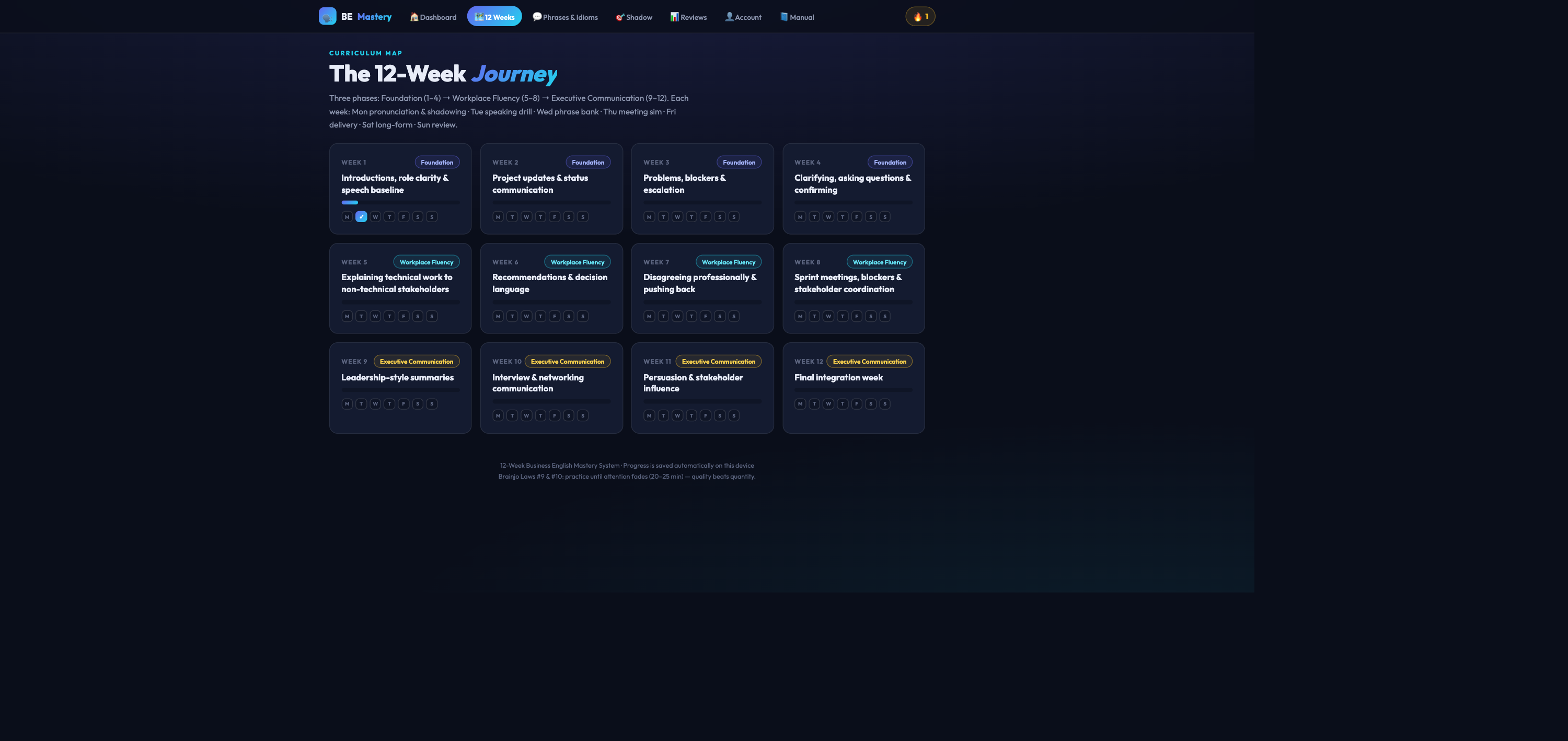Open the Account page
1568x741 pixels.
[743, 17]
